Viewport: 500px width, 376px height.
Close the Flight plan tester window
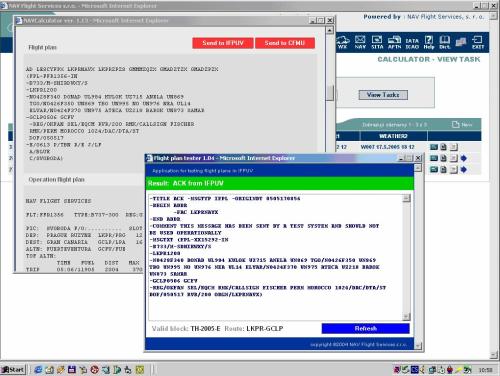(418, 158)
